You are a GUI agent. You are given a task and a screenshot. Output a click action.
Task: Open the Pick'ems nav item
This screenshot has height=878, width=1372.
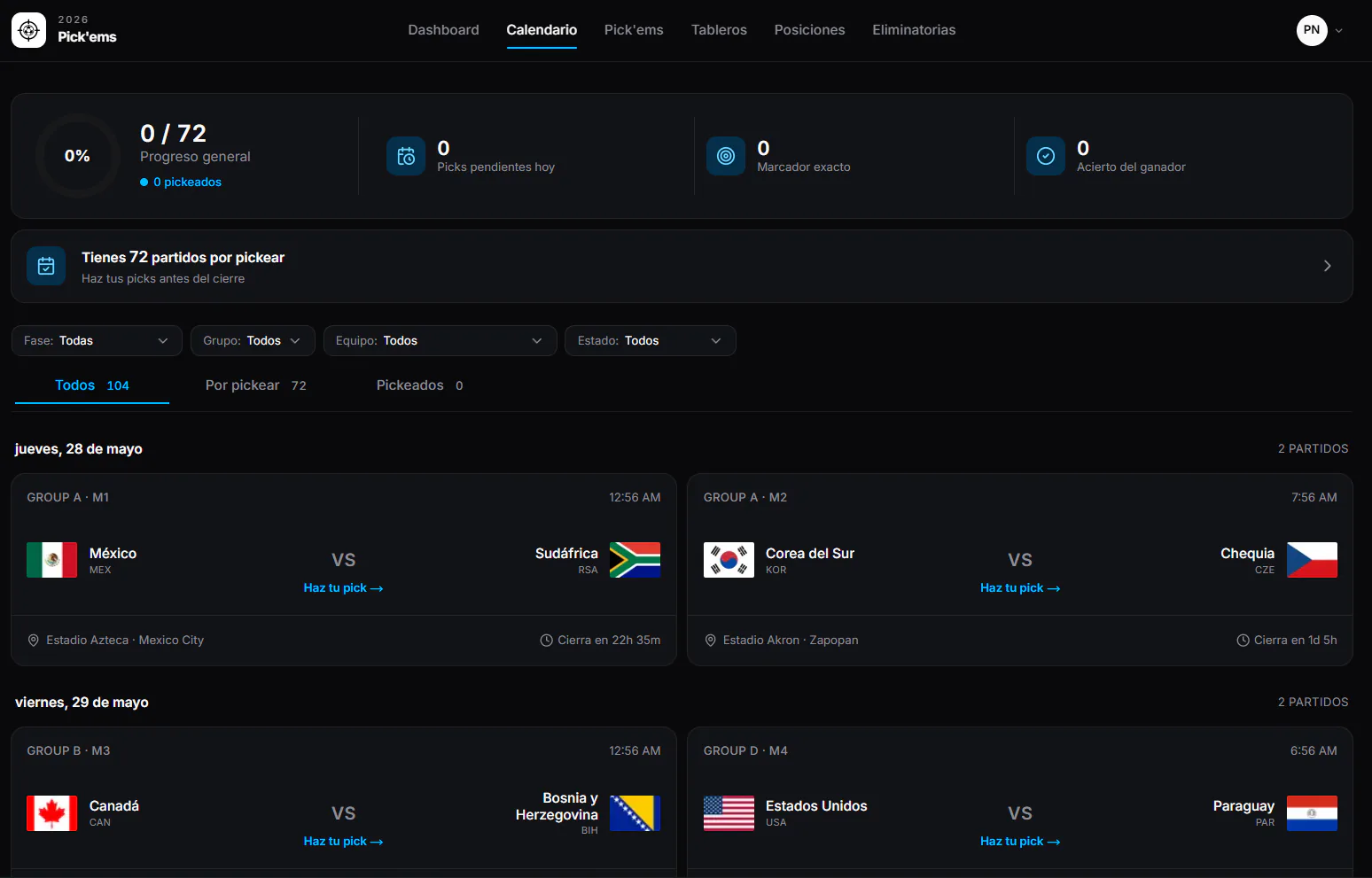634,30
